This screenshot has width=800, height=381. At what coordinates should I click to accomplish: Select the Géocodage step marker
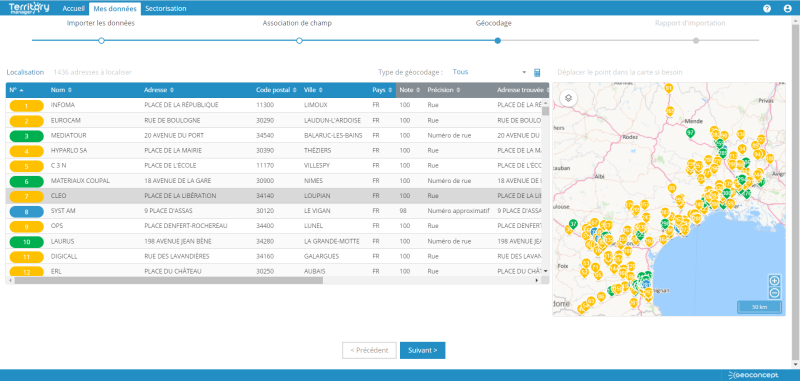pos(497,40)
